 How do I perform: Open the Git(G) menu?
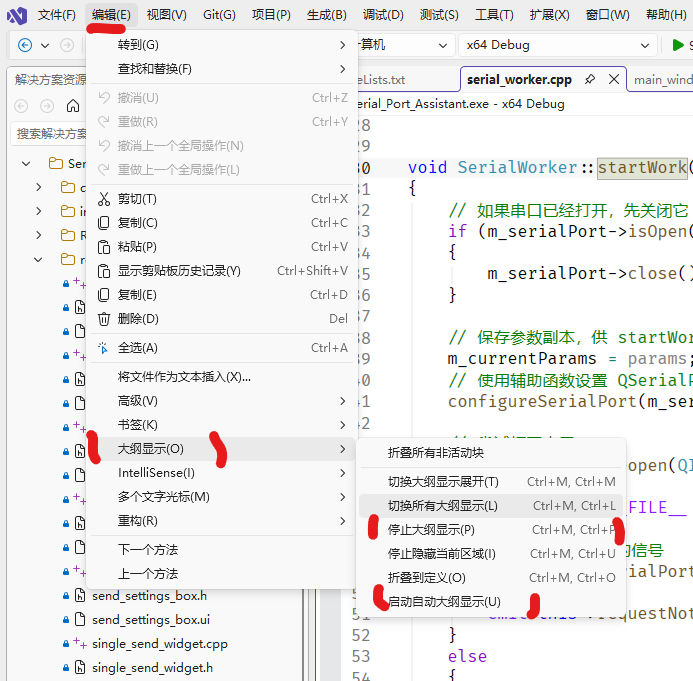[219, 15]
